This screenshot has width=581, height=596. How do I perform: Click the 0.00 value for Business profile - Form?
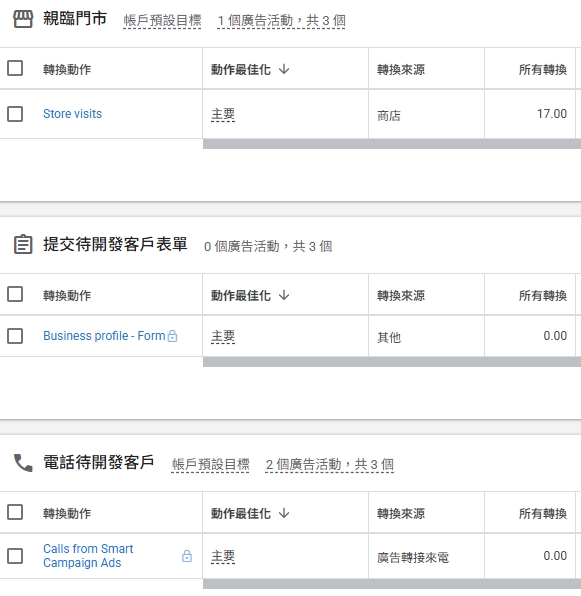click(555, 336)
